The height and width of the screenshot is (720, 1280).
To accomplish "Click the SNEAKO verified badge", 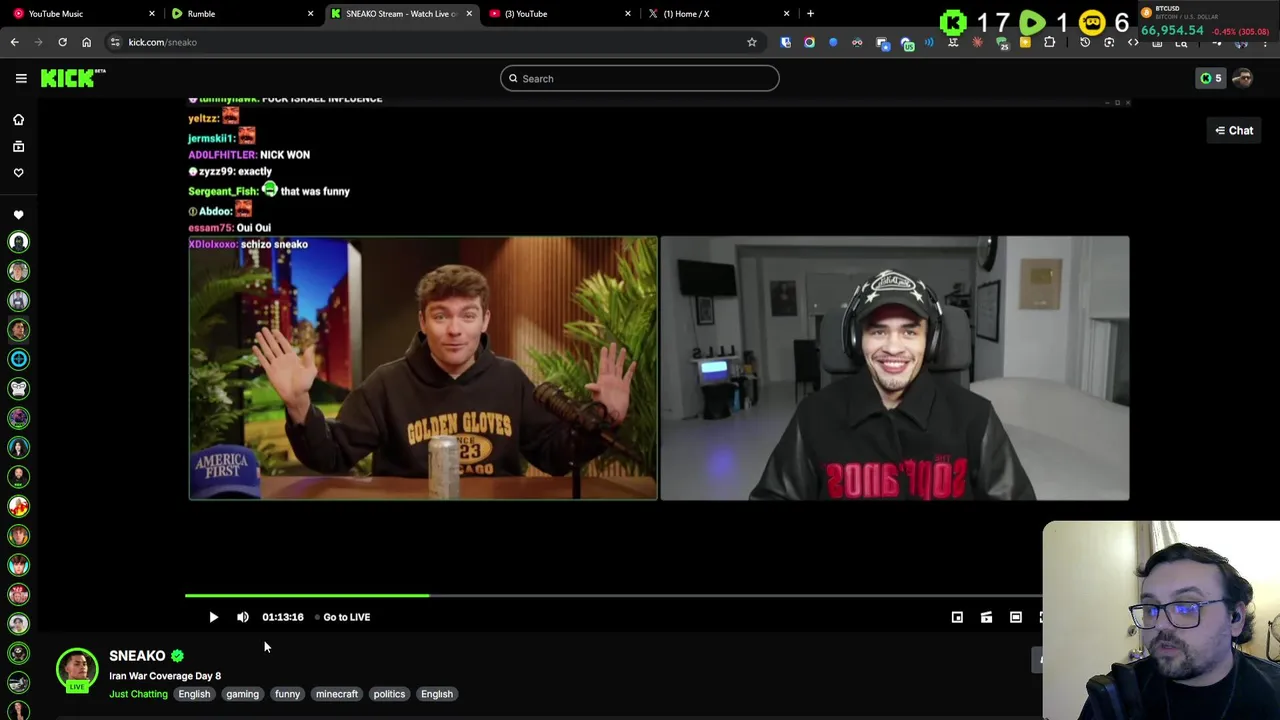I will tap(177, 656).
